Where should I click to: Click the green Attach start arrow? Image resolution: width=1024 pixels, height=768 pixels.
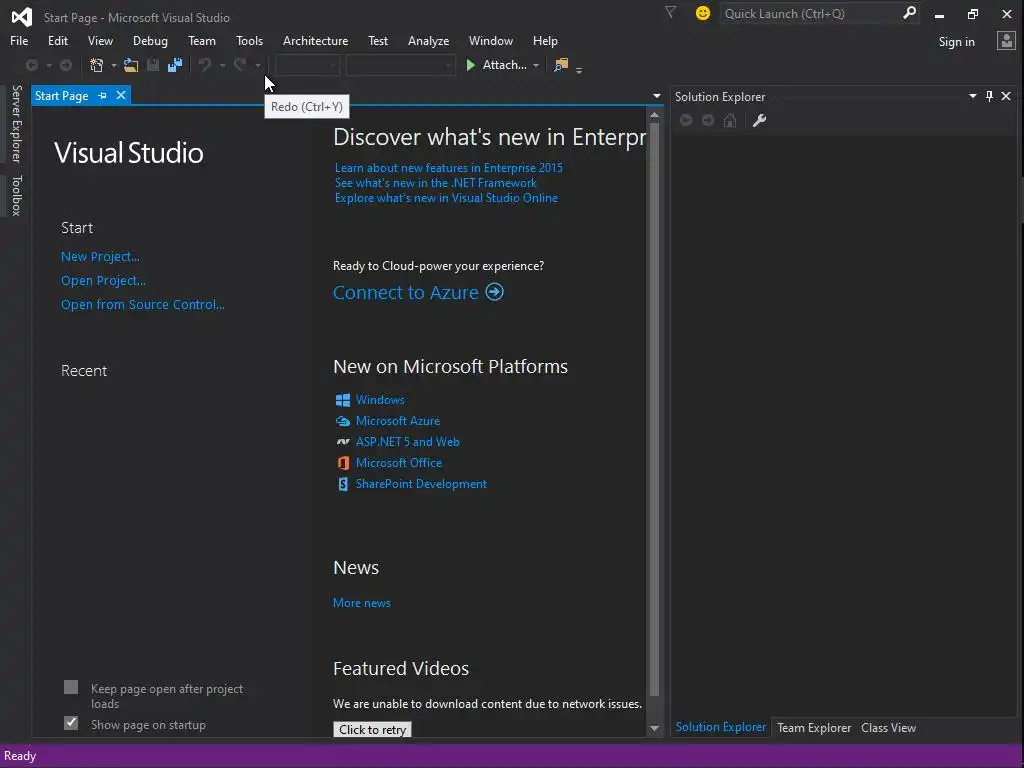(x=470, y=65)
